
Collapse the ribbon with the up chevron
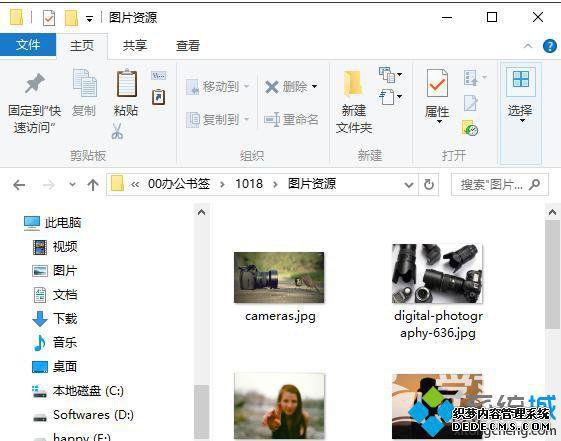(x=528, y=46)
